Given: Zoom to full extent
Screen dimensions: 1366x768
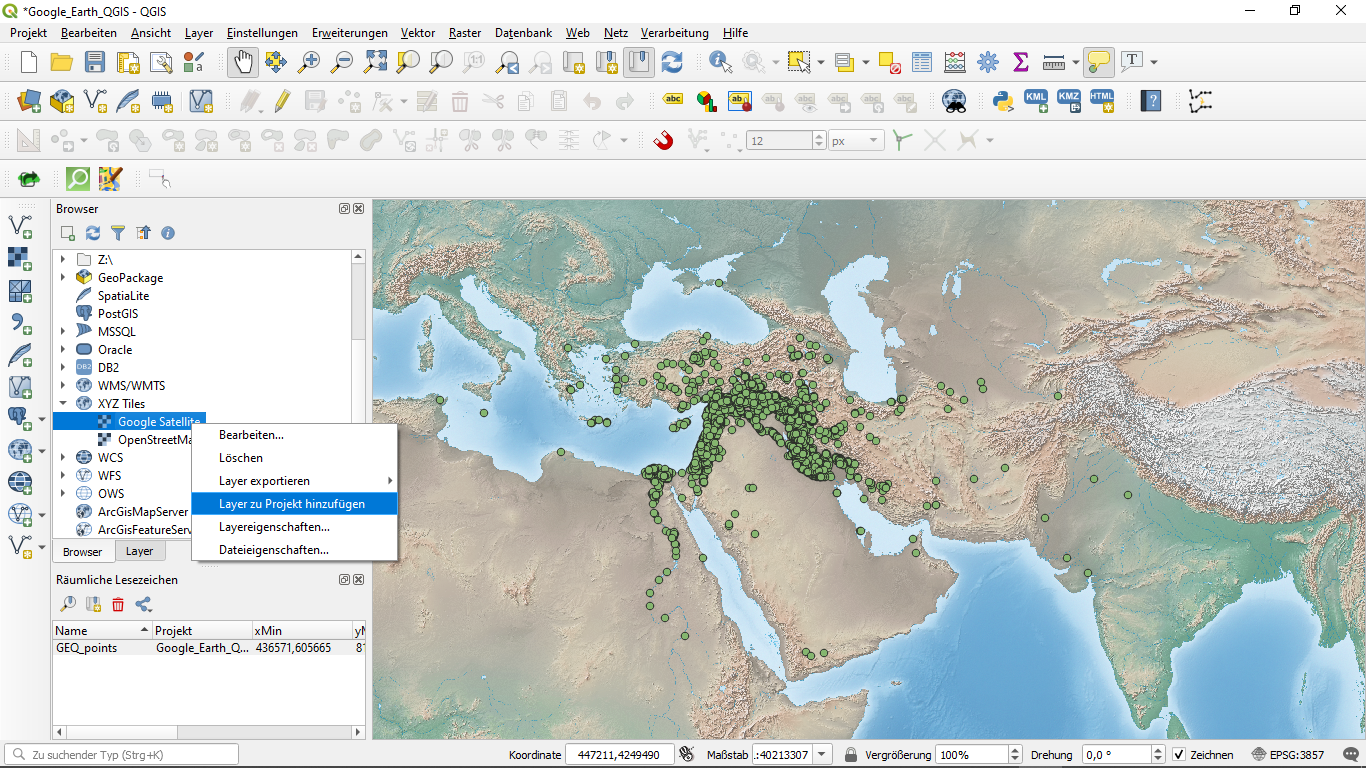Looking at the screenshot, I should coord(375,62).
